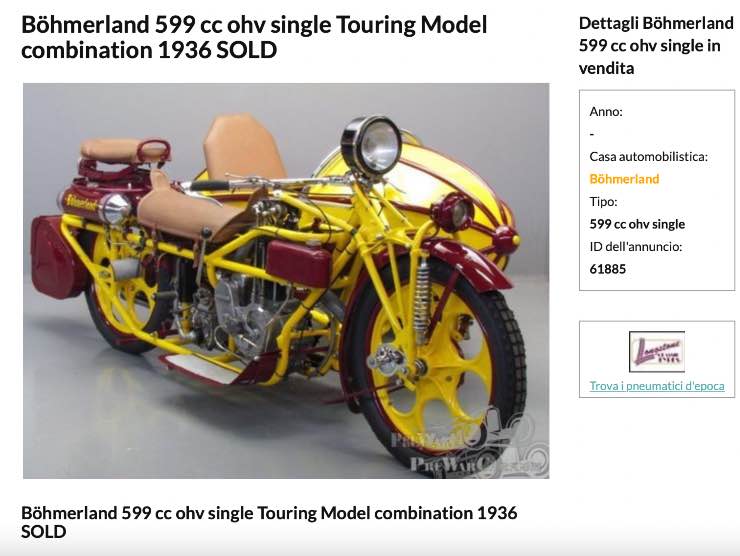Viewport: 740px width, 556px height.
Task: Click the dash under the Anno field
Action: (592, 134)
